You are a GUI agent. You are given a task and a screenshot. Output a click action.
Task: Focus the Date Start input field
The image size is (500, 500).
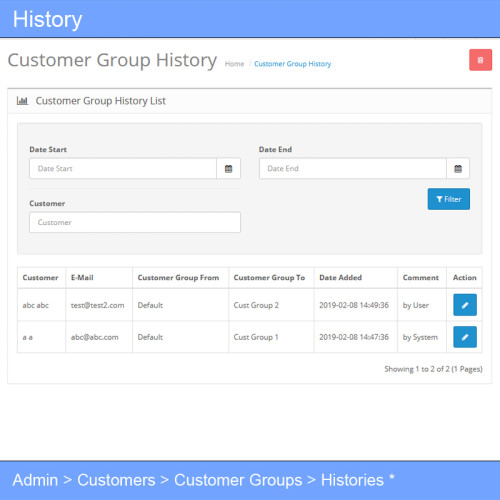coord(123,169)
